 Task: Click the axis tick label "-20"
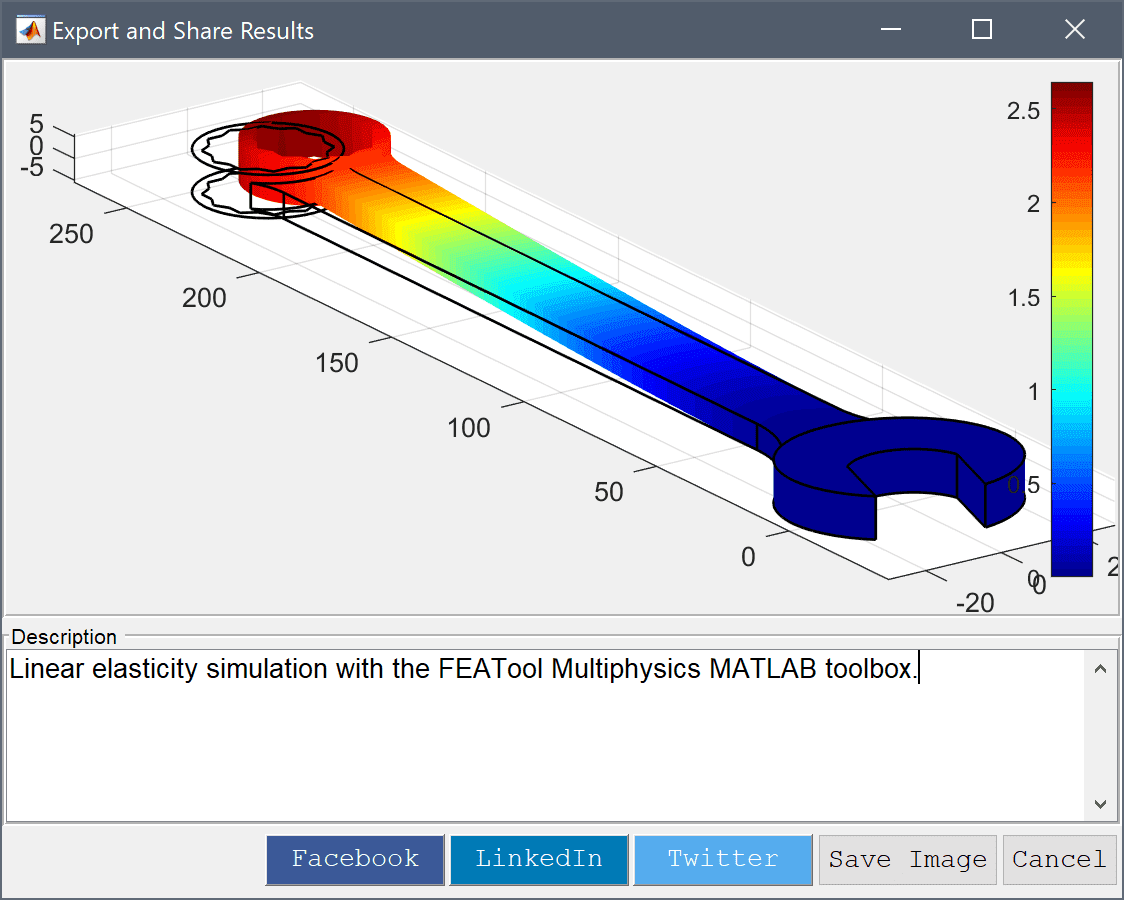975,603
